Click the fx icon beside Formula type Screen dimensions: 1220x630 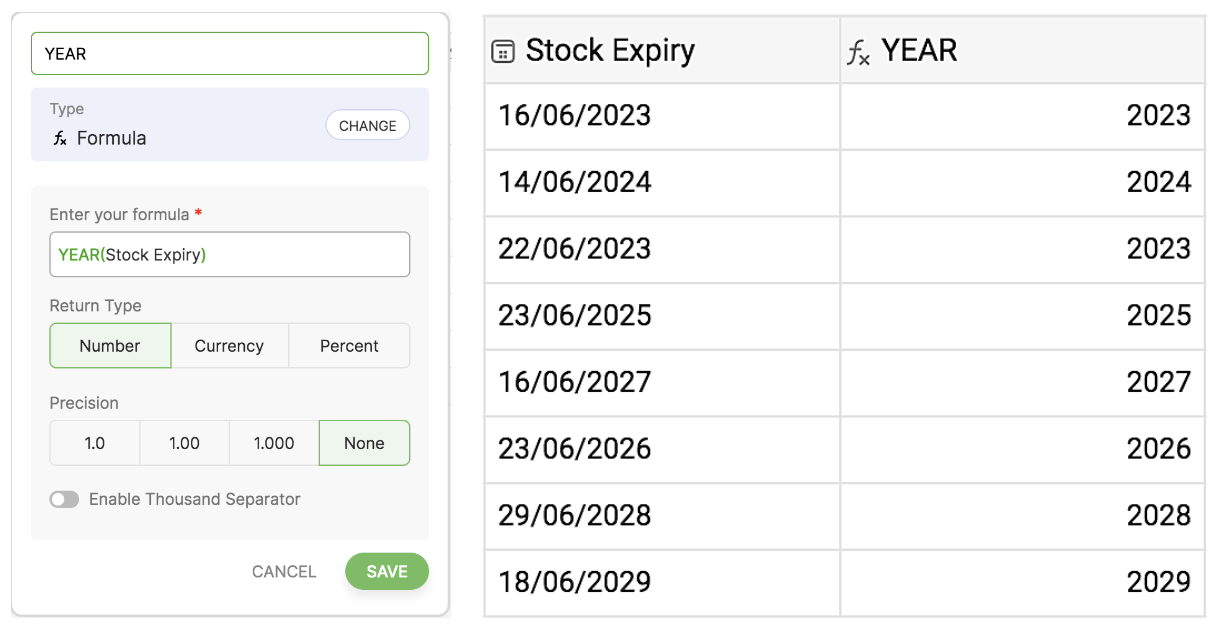coord(60,139)
